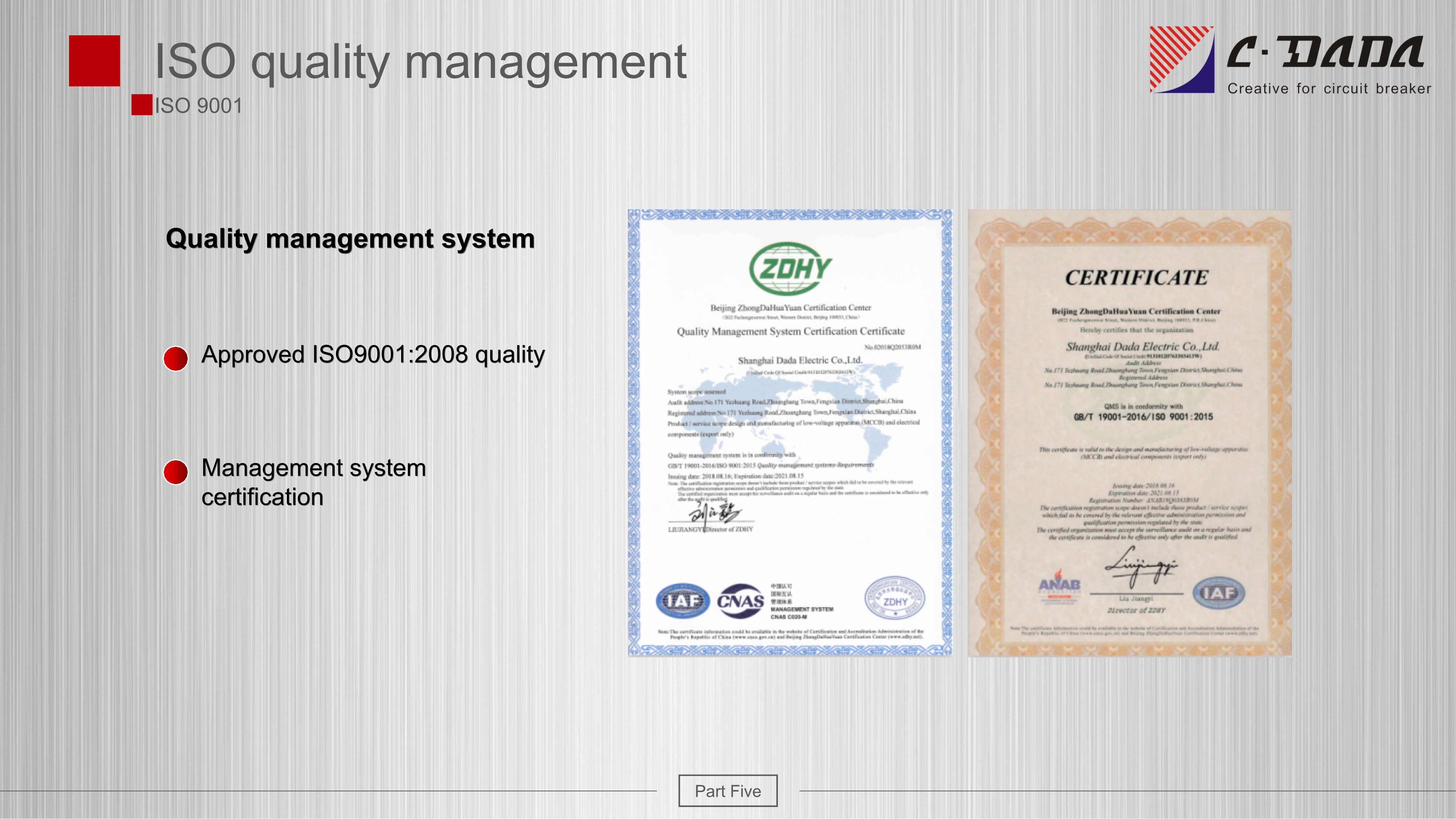Click the 'Creative for circuit breaker' tagline
The height and width of the screenshot is (819, 1456).
click(1329, 89)
